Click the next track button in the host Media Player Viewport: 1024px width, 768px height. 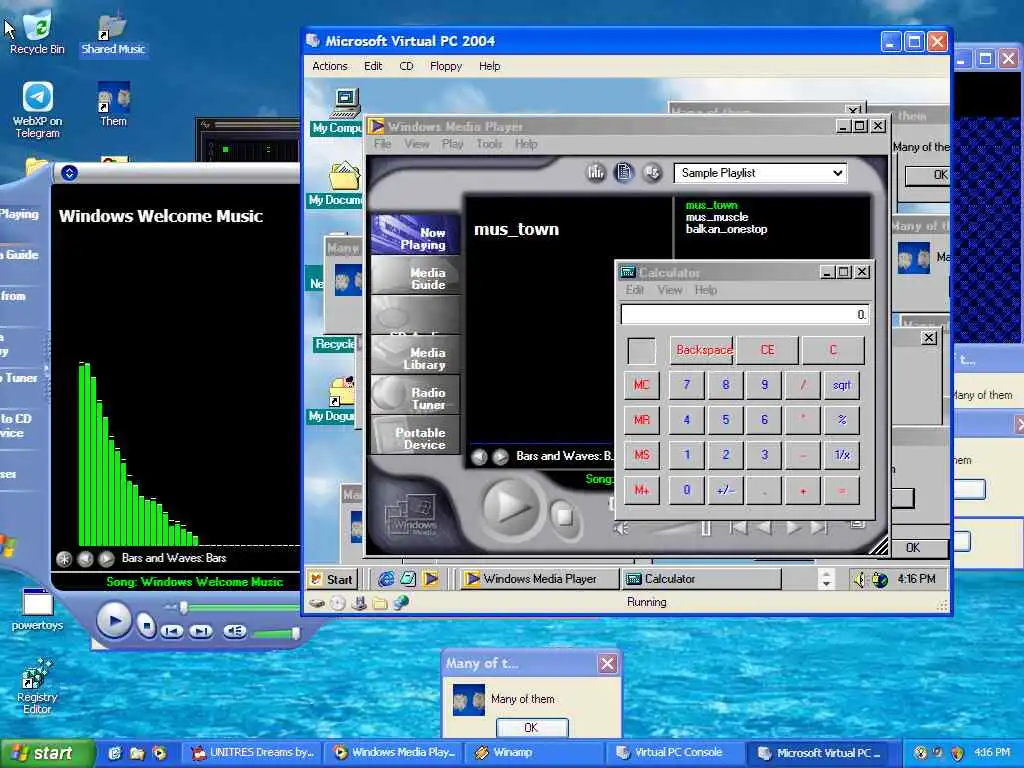click(x=201, y=631)
